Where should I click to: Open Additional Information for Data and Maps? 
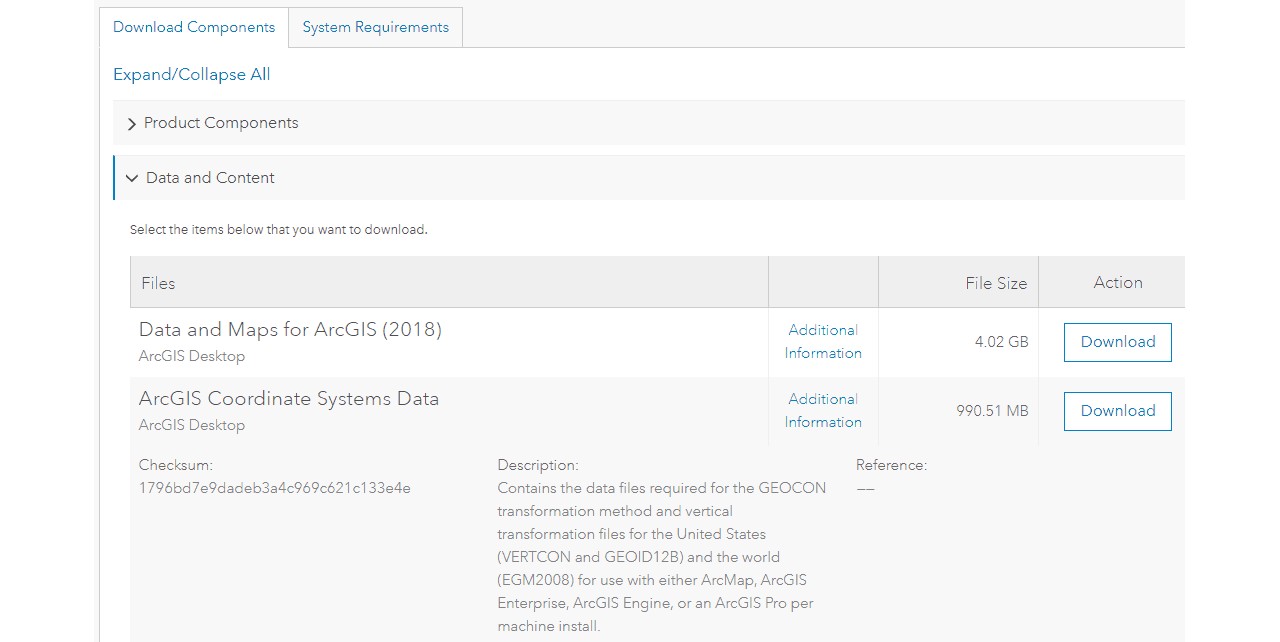coord(823,341)
